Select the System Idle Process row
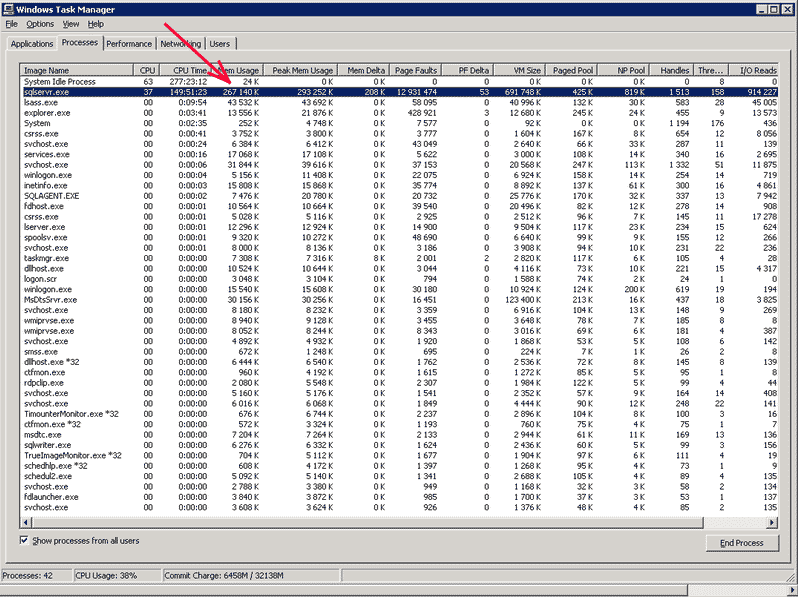This screenshot has height=597, width=798. [x=399, y=81]
